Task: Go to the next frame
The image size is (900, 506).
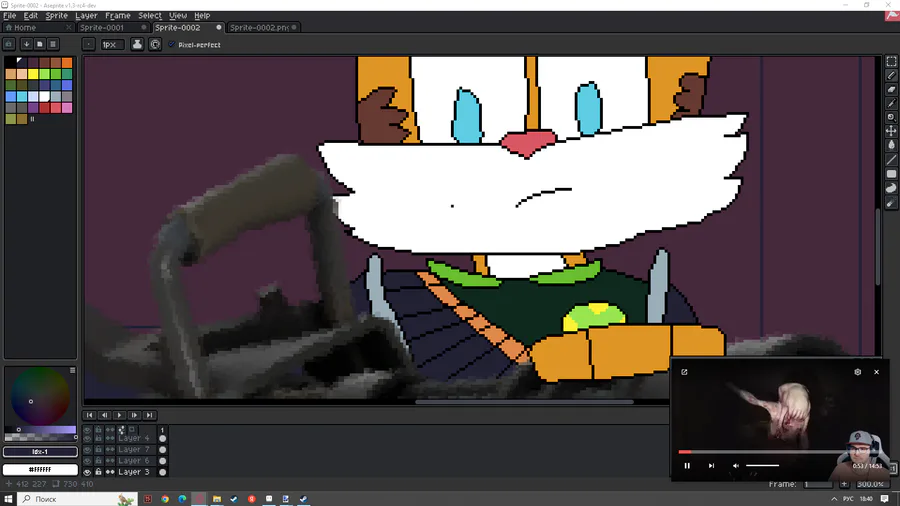Action: (x=134, y=415)
